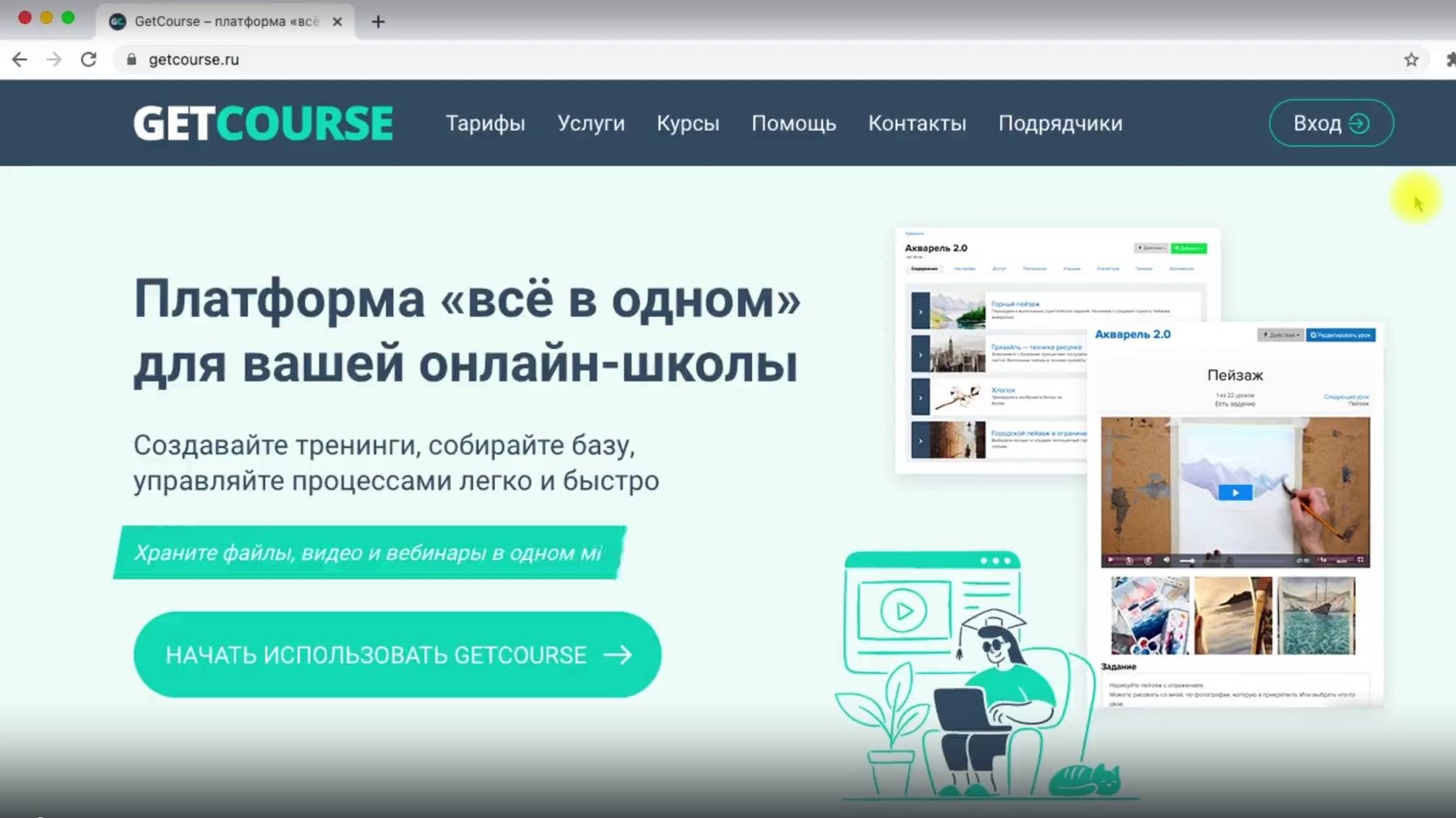The width and height of the screenshot is (1456, 818).
Task: Click the padlock icon next to getcourse.ru
Action: 131,60
